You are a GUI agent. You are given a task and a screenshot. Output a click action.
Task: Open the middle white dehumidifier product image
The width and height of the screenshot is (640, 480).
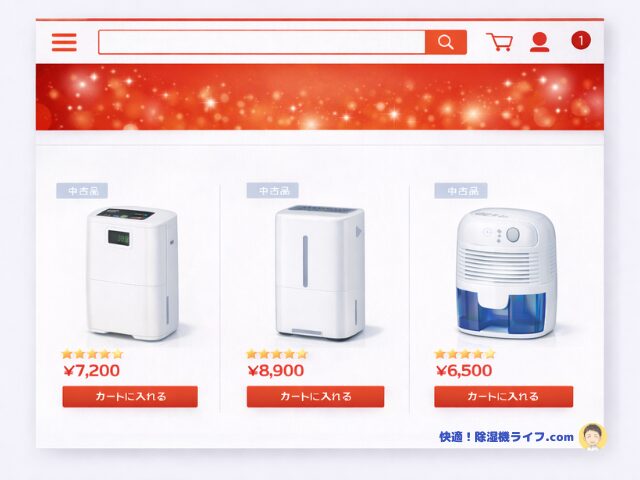click(x=320, y=273)
